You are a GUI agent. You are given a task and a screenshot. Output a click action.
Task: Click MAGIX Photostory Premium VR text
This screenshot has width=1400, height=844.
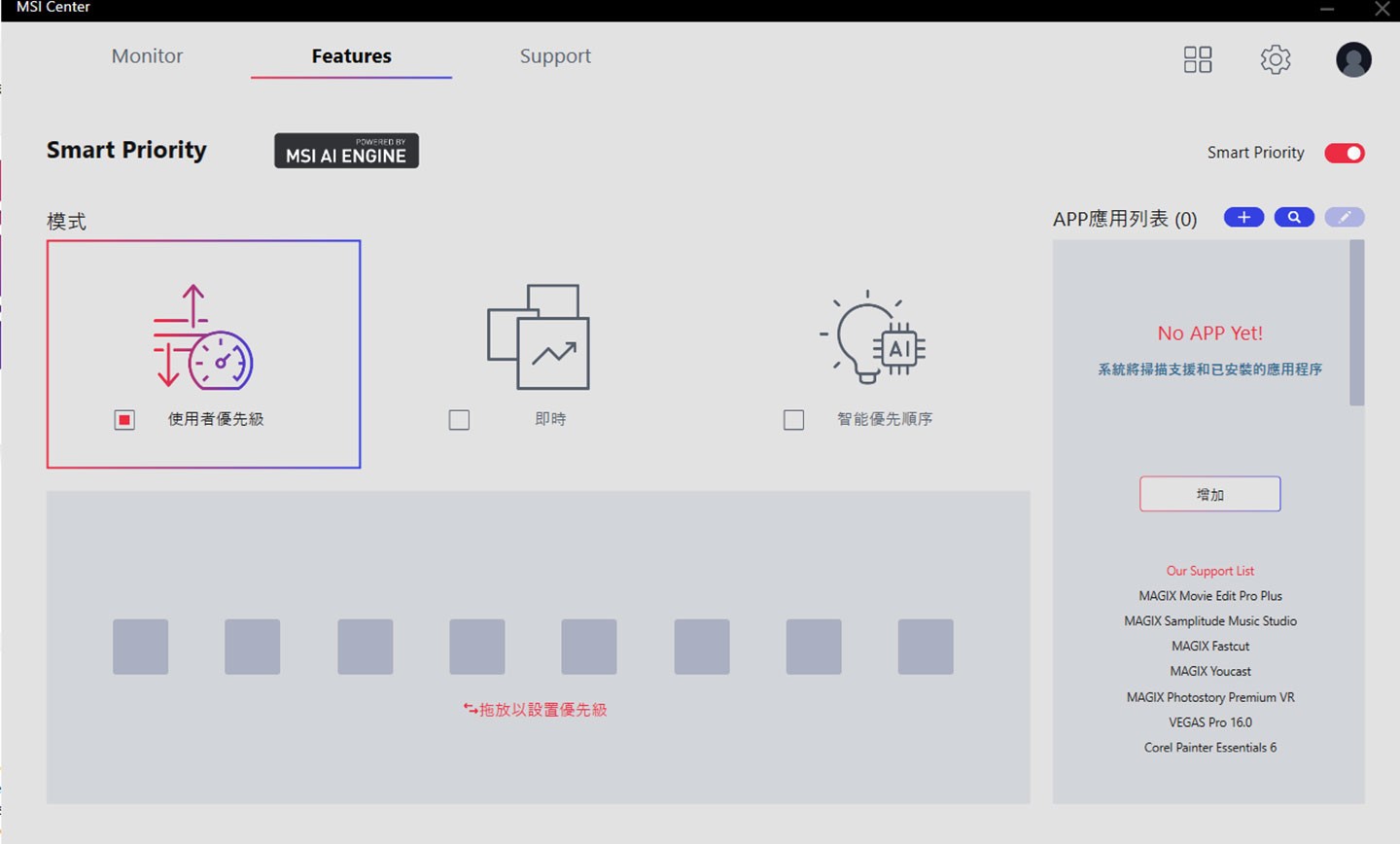click(x=1210, y=697)
